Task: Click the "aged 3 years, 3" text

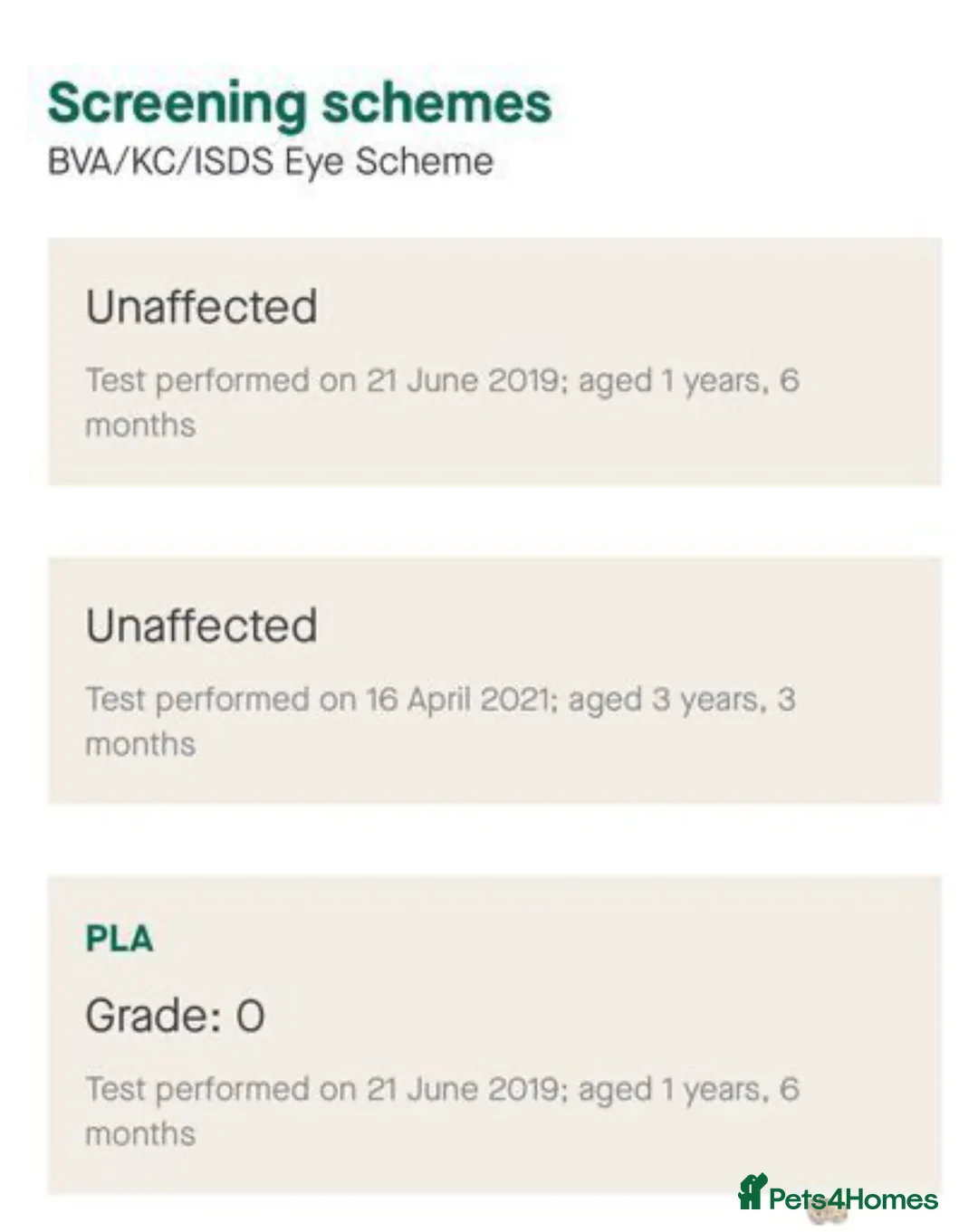Action: pyautogui.click(x=682, y=700)
